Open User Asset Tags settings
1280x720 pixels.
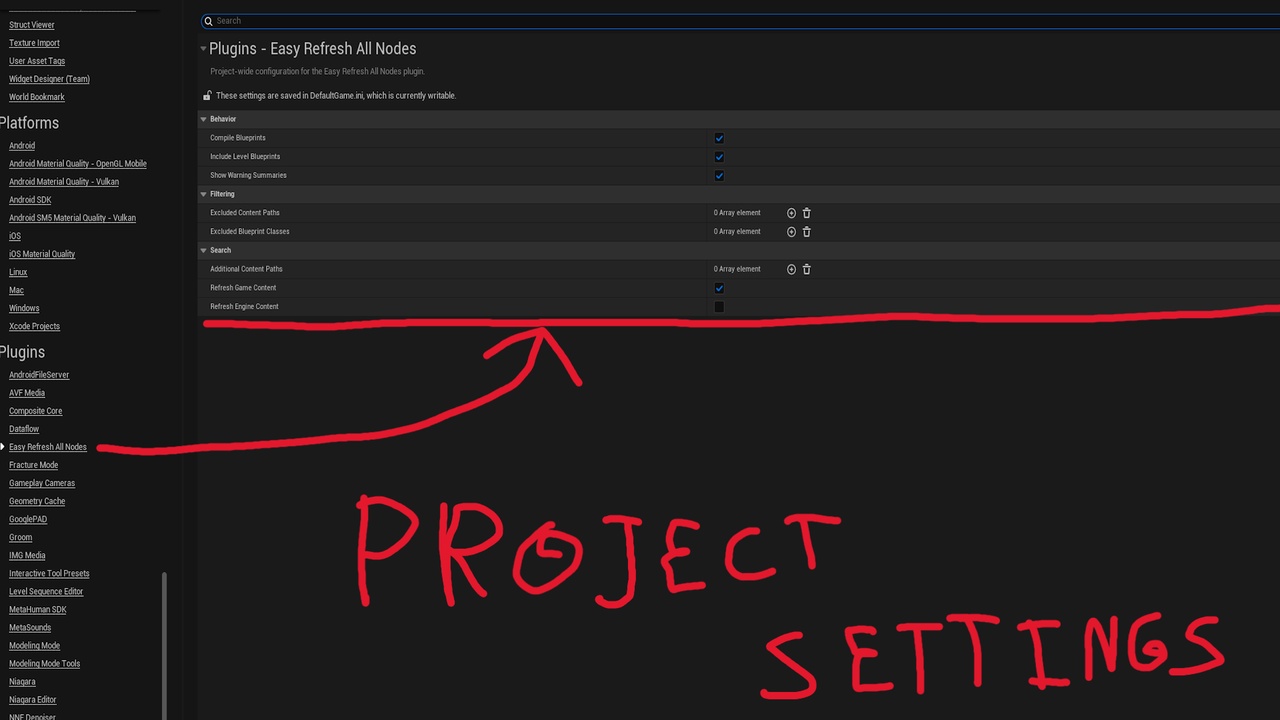pyautogui.click(x=37, y=61)
